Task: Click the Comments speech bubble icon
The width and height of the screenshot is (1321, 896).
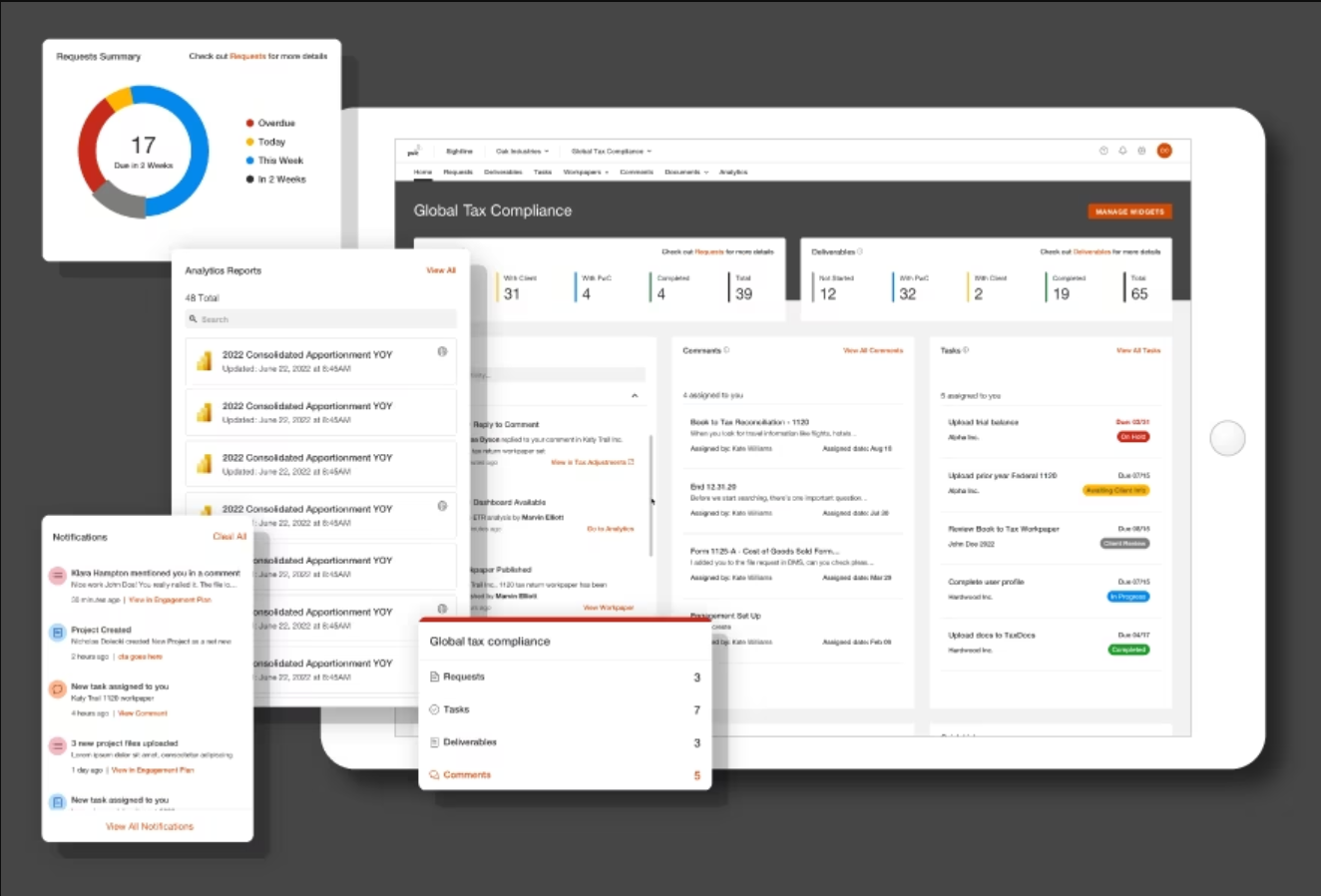Action: pos(434,775)
